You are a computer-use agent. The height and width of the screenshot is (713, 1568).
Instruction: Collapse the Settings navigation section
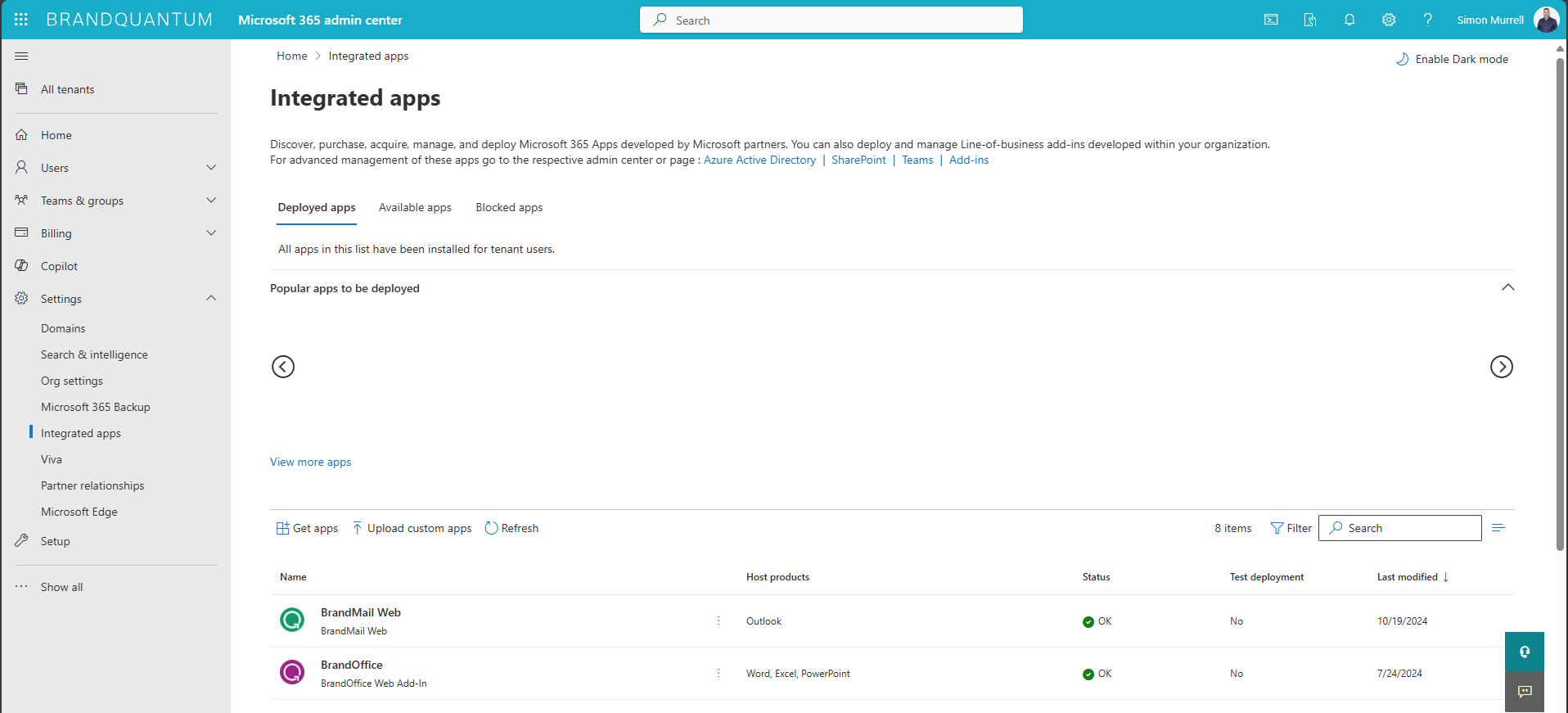pos(211,299)
